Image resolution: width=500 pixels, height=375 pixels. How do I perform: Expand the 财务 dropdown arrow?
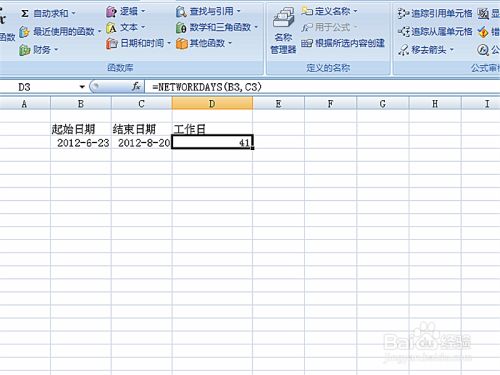pos(56,50)
